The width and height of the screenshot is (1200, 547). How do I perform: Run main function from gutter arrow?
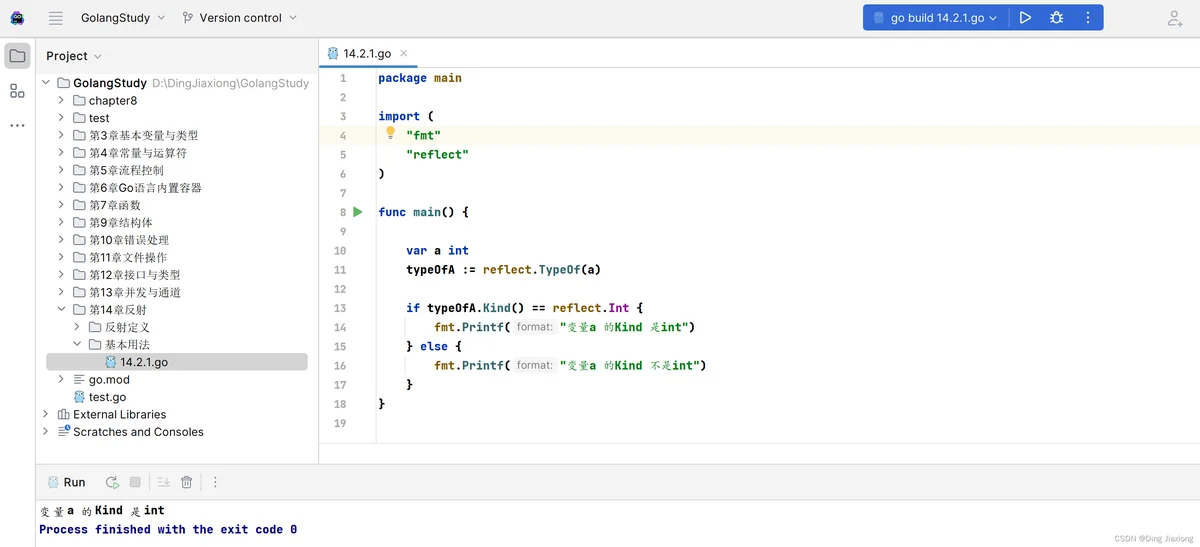pyautogui.click(x=358, y=212)
